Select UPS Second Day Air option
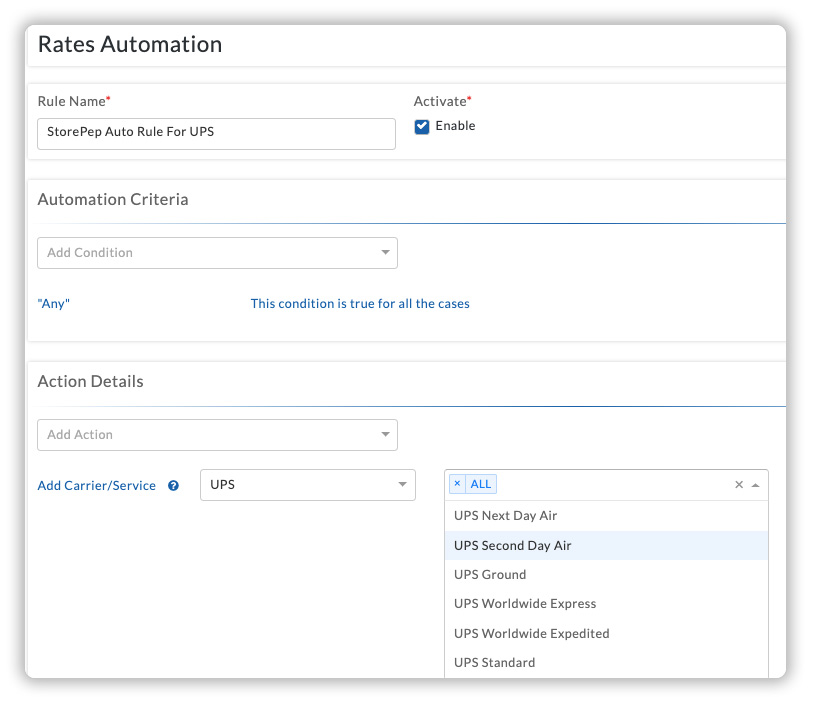 click(x=606, y=545)
